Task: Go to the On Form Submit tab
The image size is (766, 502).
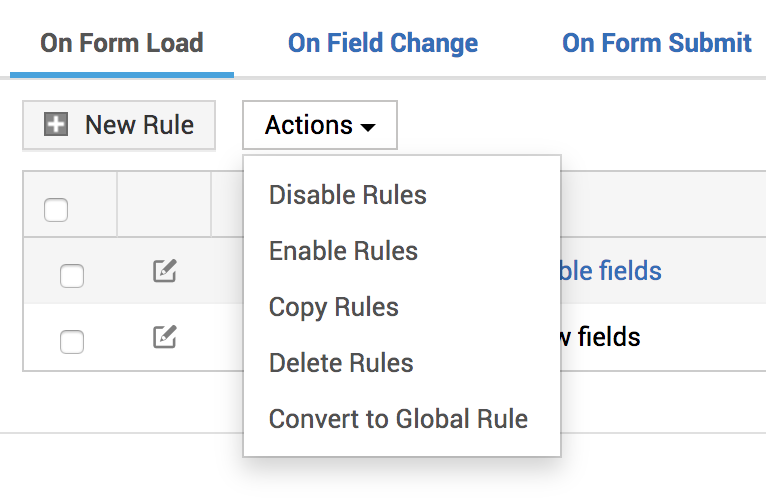Action: 656,44
